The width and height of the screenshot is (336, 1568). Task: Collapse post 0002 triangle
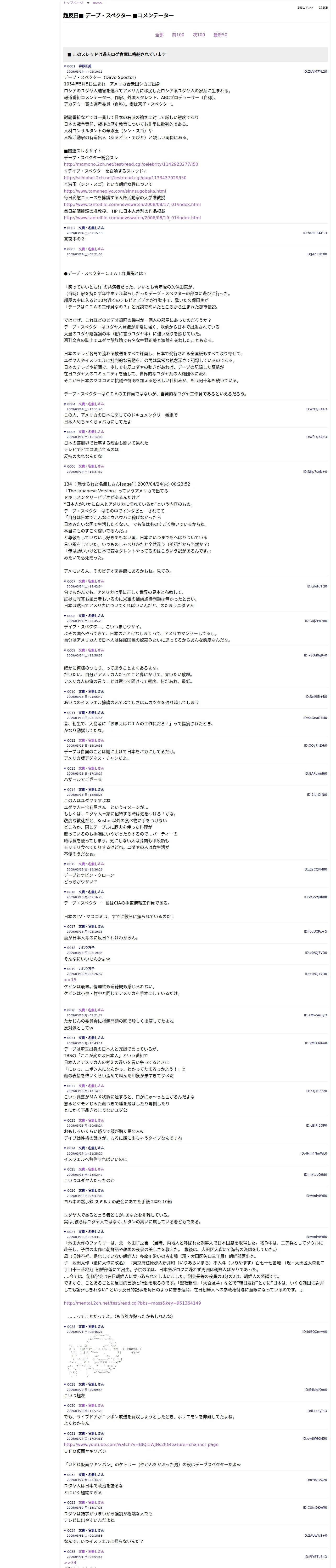coord(65,228)
